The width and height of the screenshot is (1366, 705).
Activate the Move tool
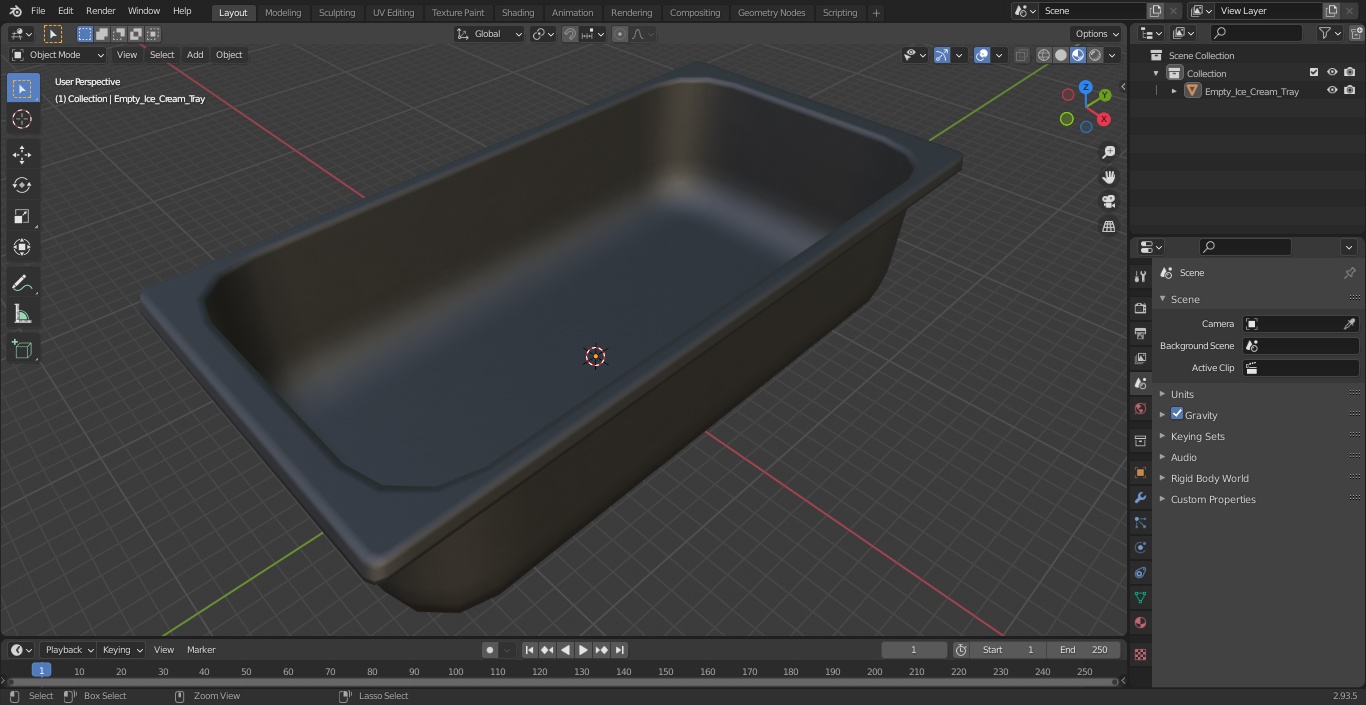(x=22, y=154)
